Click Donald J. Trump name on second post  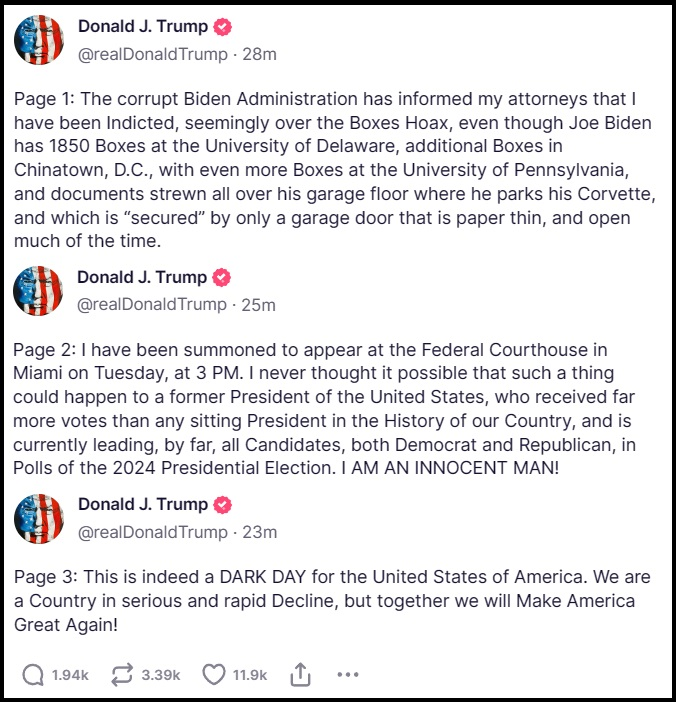tap(142, 277)
